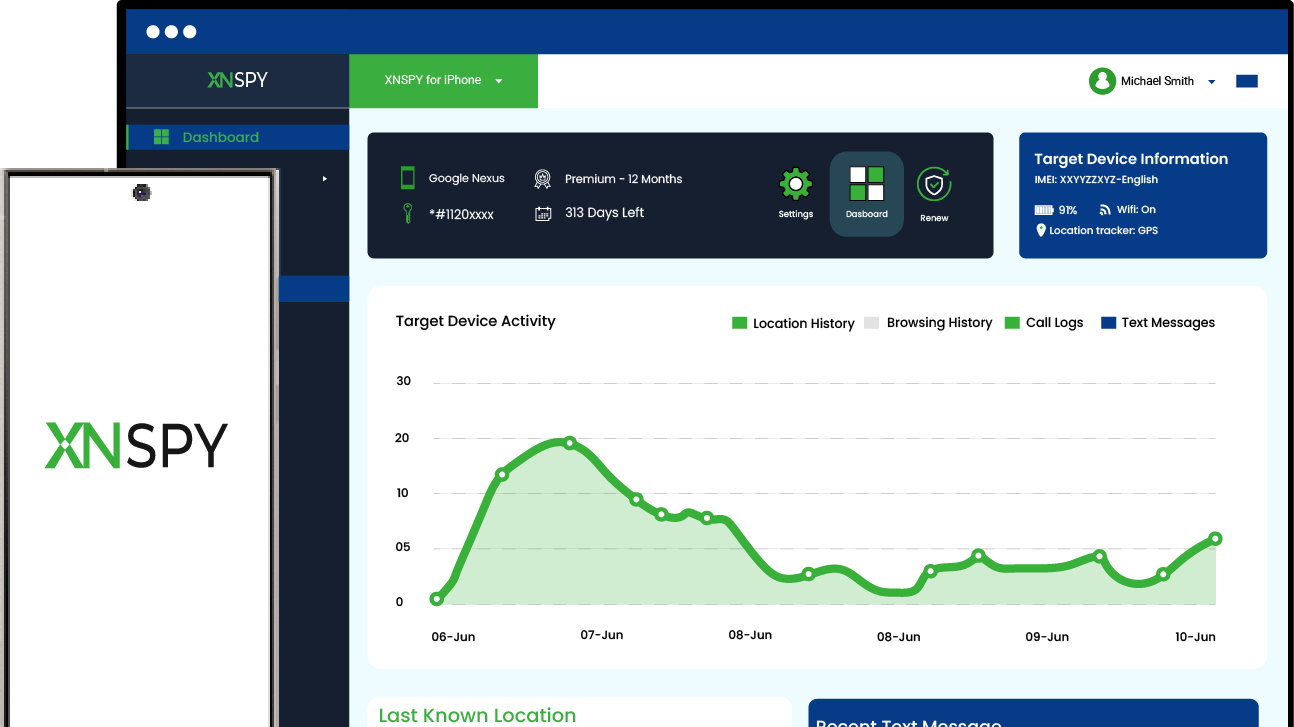Viewport: 1294px width, 727px height.
Task: Click the Browsing History legend label
Action: pos(939,323)
